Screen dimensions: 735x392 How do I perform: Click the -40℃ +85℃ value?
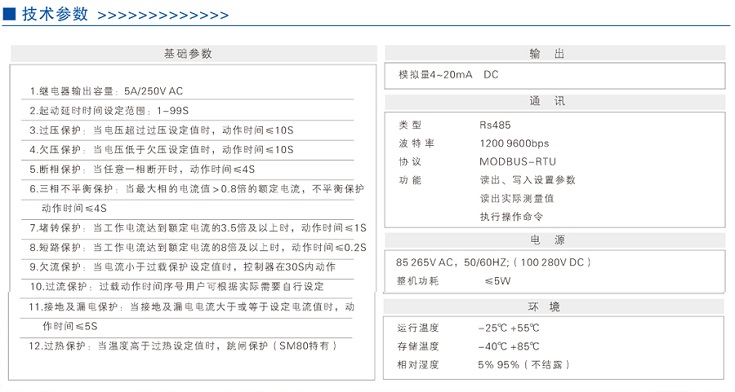509,347
